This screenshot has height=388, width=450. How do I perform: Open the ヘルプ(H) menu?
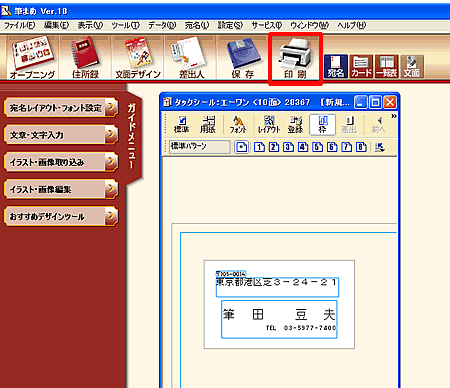pyautogui.click(x=351, y=25)
